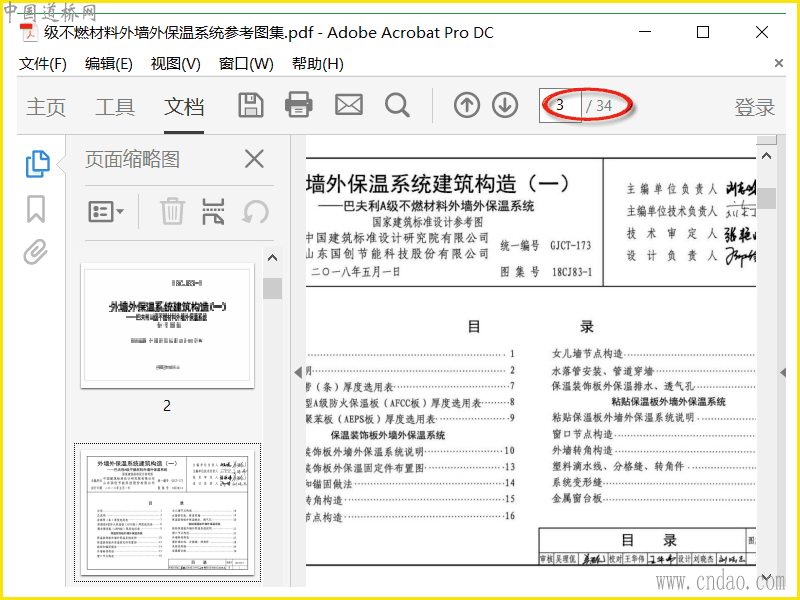This screenshot has width=800, height=600.
Task: Click the 页面缩略图 panel title
Action: tap(132, 159)
